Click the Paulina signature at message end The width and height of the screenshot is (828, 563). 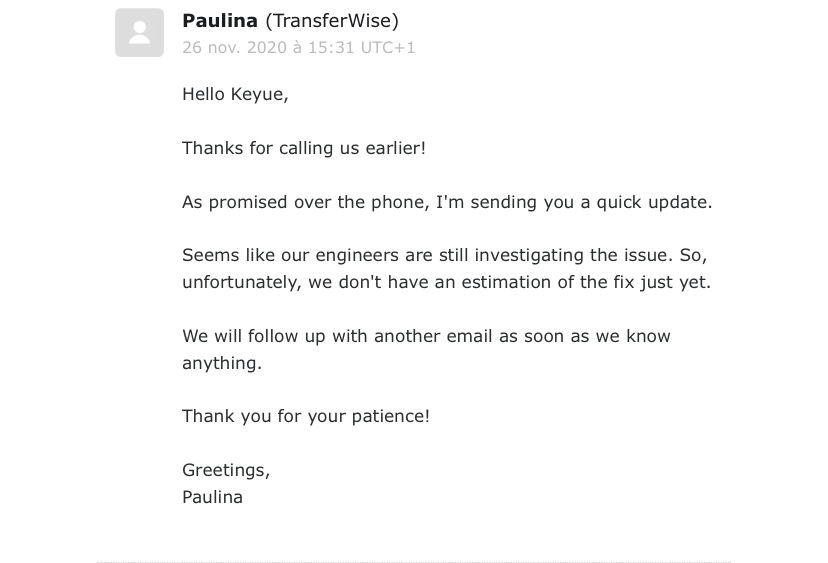click(212, 498)
